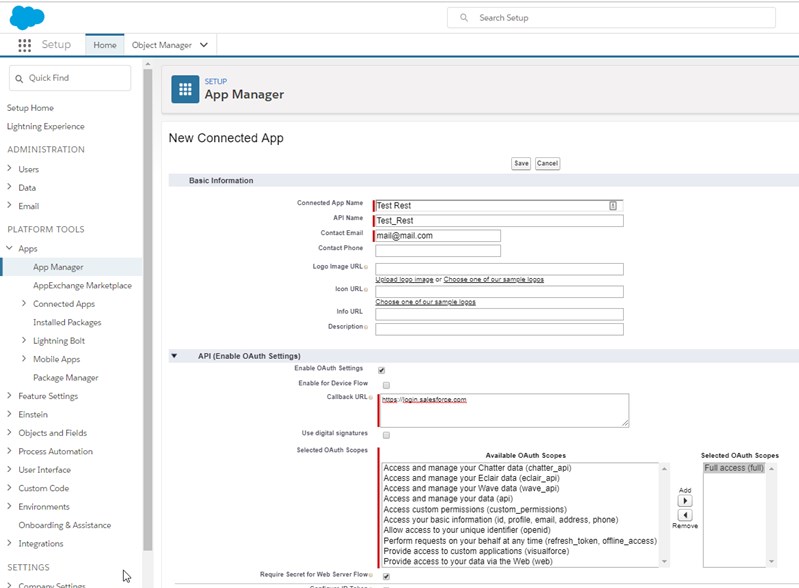Select 'Provide access to custom applications (visualforce)'

pyautogui.click(x=476, y=551)
